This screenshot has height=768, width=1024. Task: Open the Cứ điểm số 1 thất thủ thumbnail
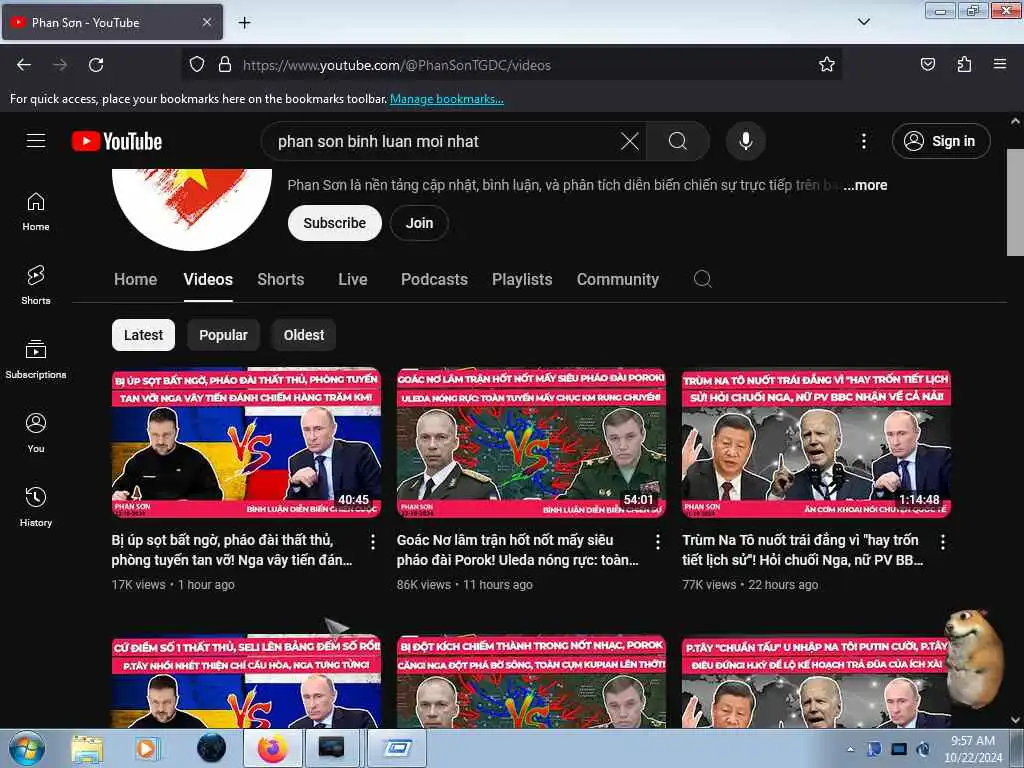pos(246,682)
